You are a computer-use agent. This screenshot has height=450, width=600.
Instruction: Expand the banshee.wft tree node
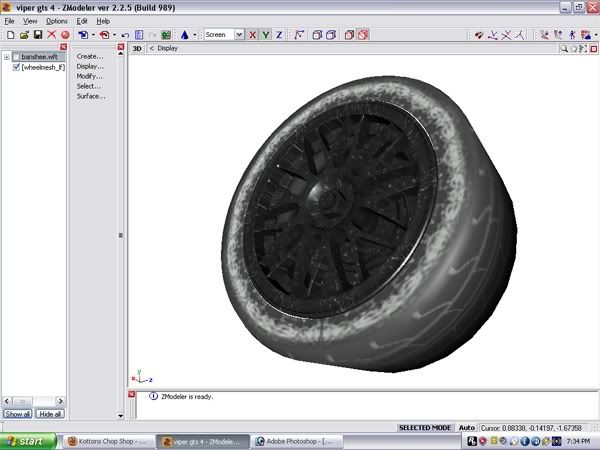pyautogui.click(x=6, y=57)
